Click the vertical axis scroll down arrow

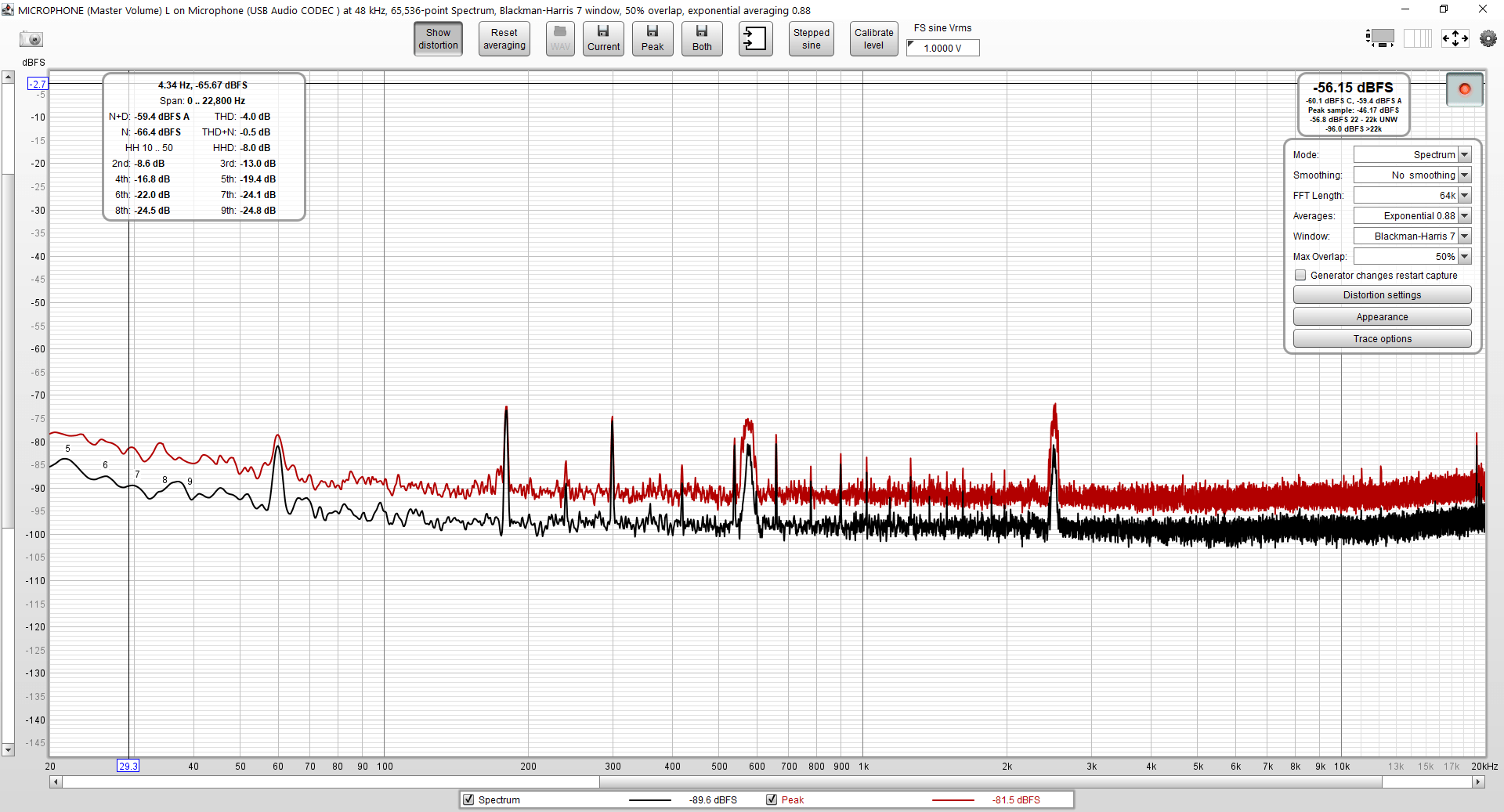[8, 750]
